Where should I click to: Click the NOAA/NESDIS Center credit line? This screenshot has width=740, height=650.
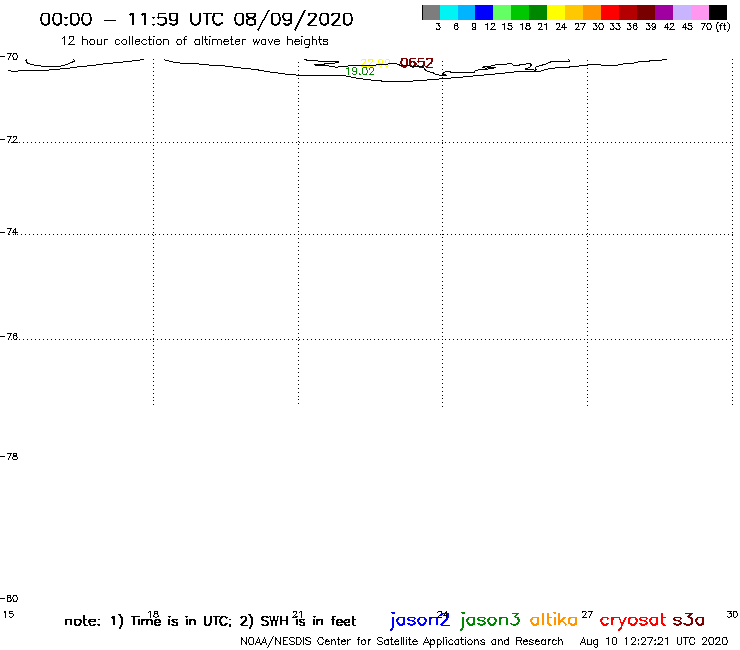pos(402,642)
